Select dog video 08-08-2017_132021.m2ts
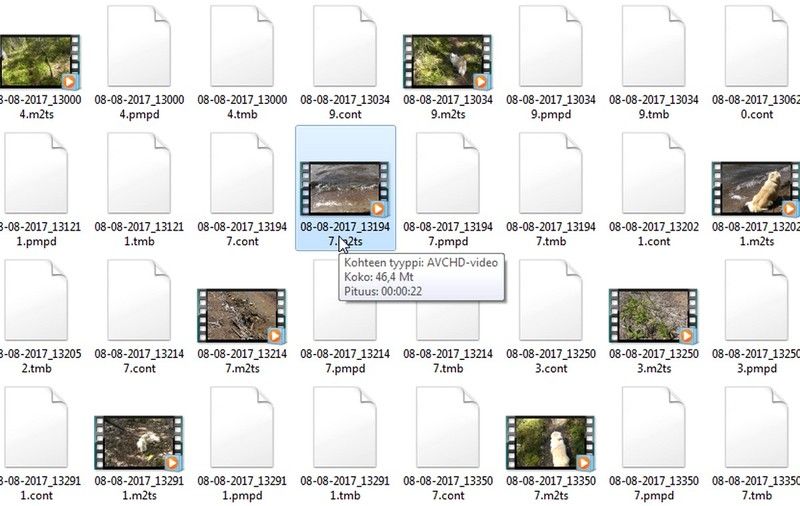This screenshot has width=800, height=506. (x=756, y=189)
